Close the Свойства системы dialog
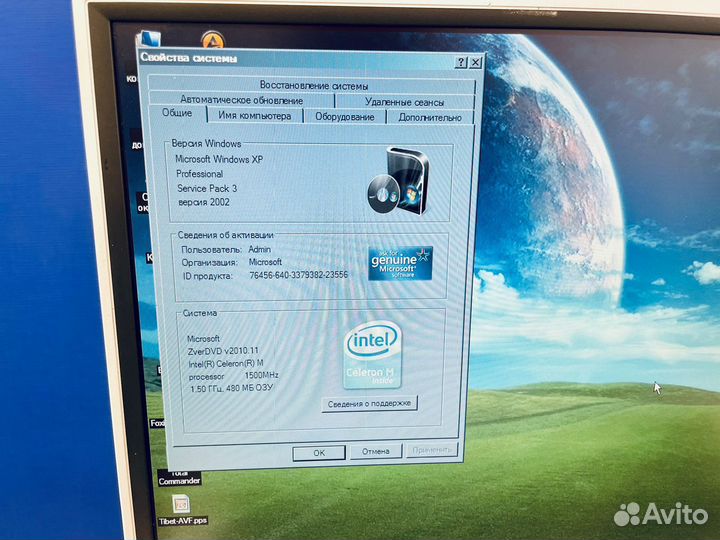The image size is (720, 540). [476, 62]
